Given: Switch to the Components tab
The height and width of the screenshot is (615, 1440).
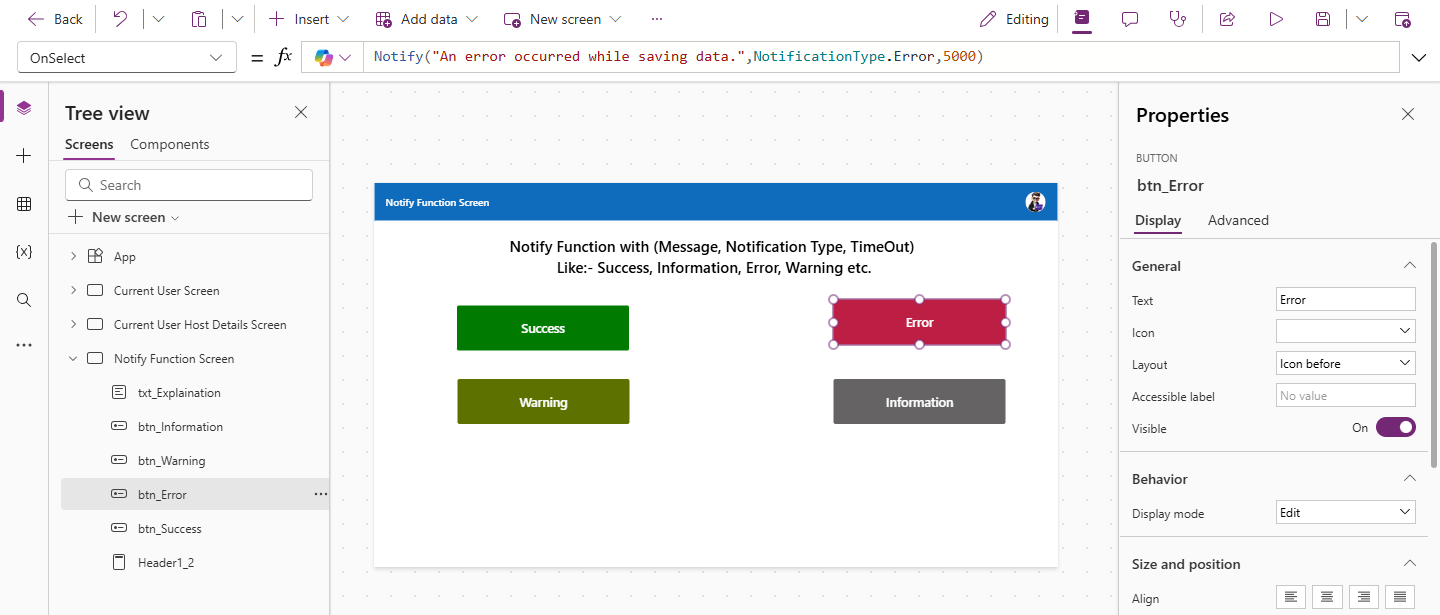Looking at the screenshot, I should pyautogui.click(x=169, y=144).
